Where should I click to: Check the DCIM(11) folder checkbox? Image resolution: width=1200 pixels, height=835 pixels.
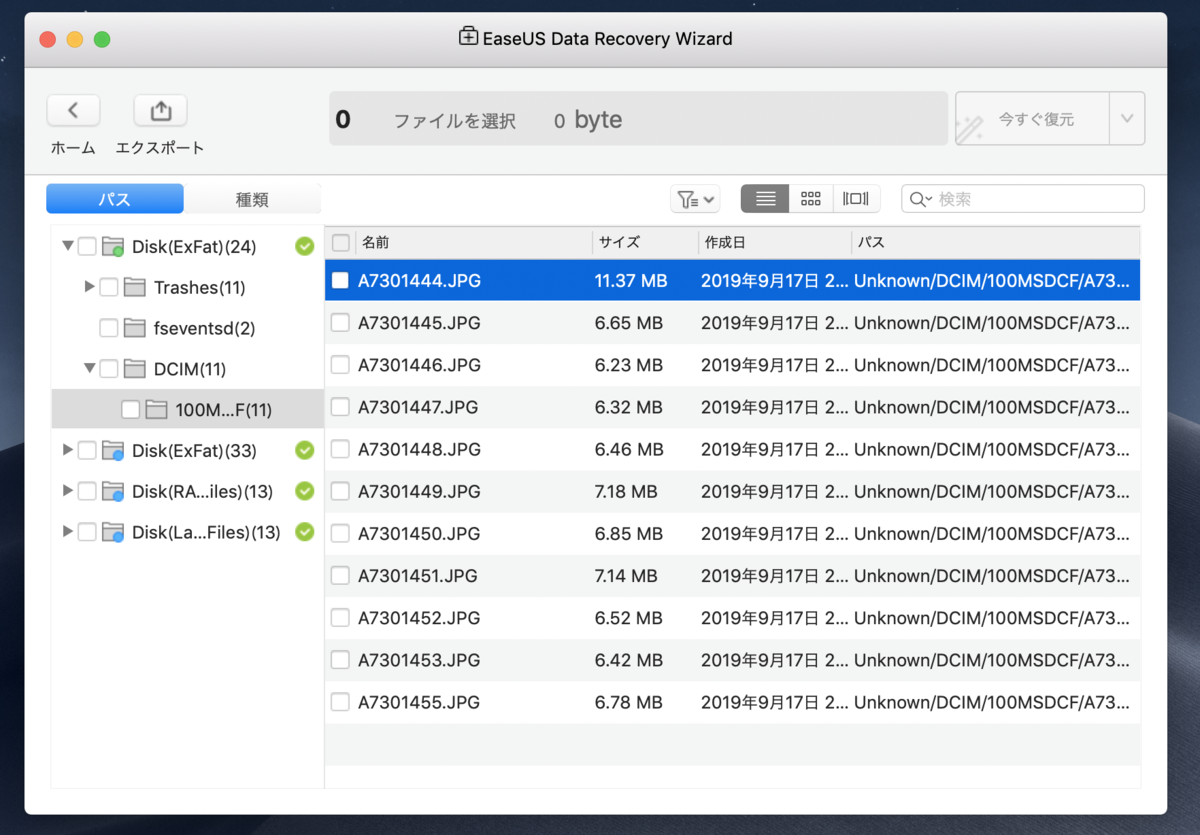pos(109,369)
